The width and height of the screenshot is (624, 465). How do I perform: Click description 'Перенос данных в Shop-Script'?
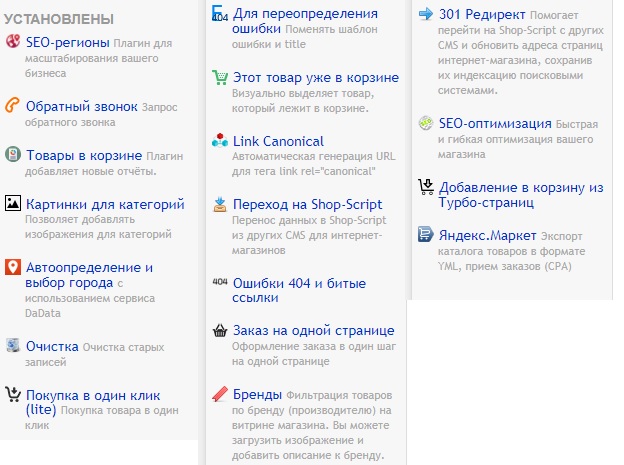click(309, 220)
